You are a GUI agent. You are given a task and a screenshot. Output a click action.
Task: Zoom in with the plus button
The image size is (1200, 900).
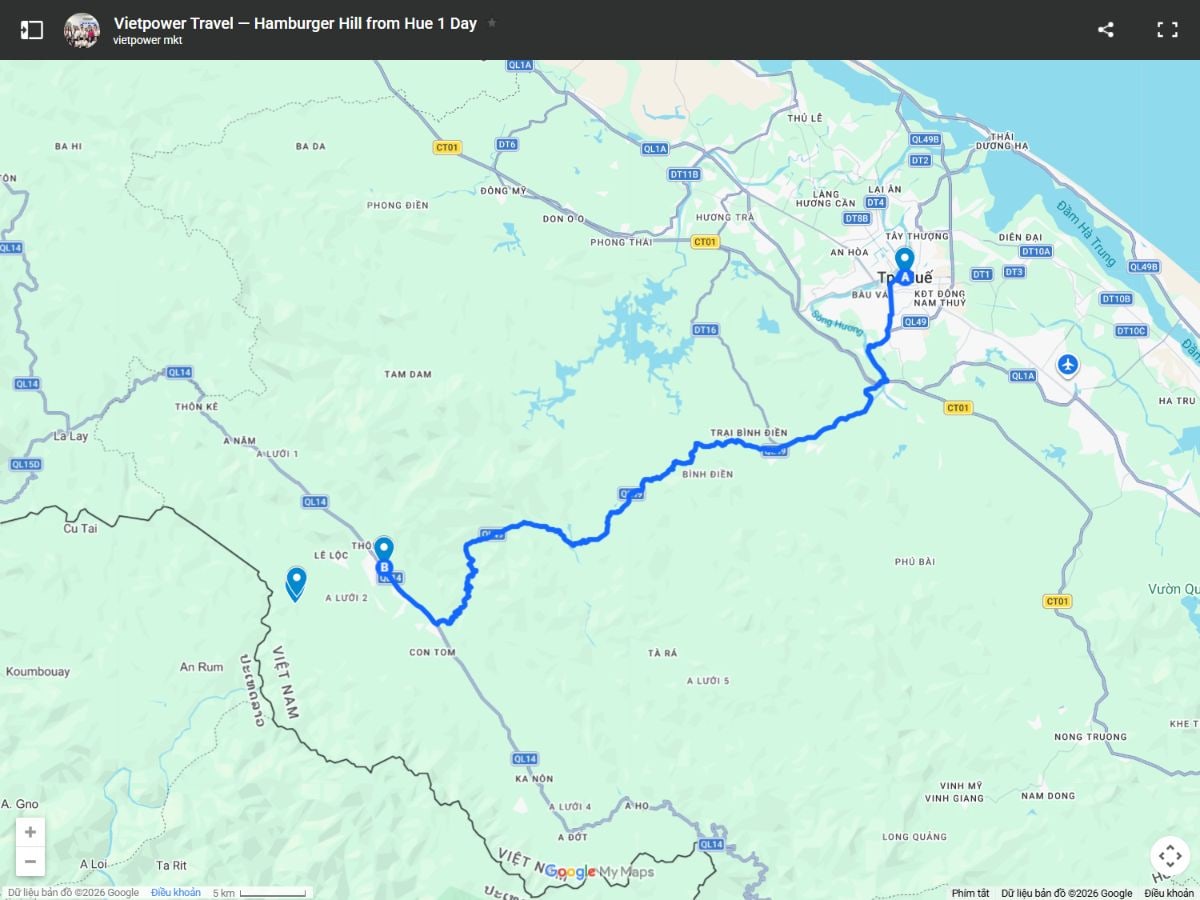(30, 832)
